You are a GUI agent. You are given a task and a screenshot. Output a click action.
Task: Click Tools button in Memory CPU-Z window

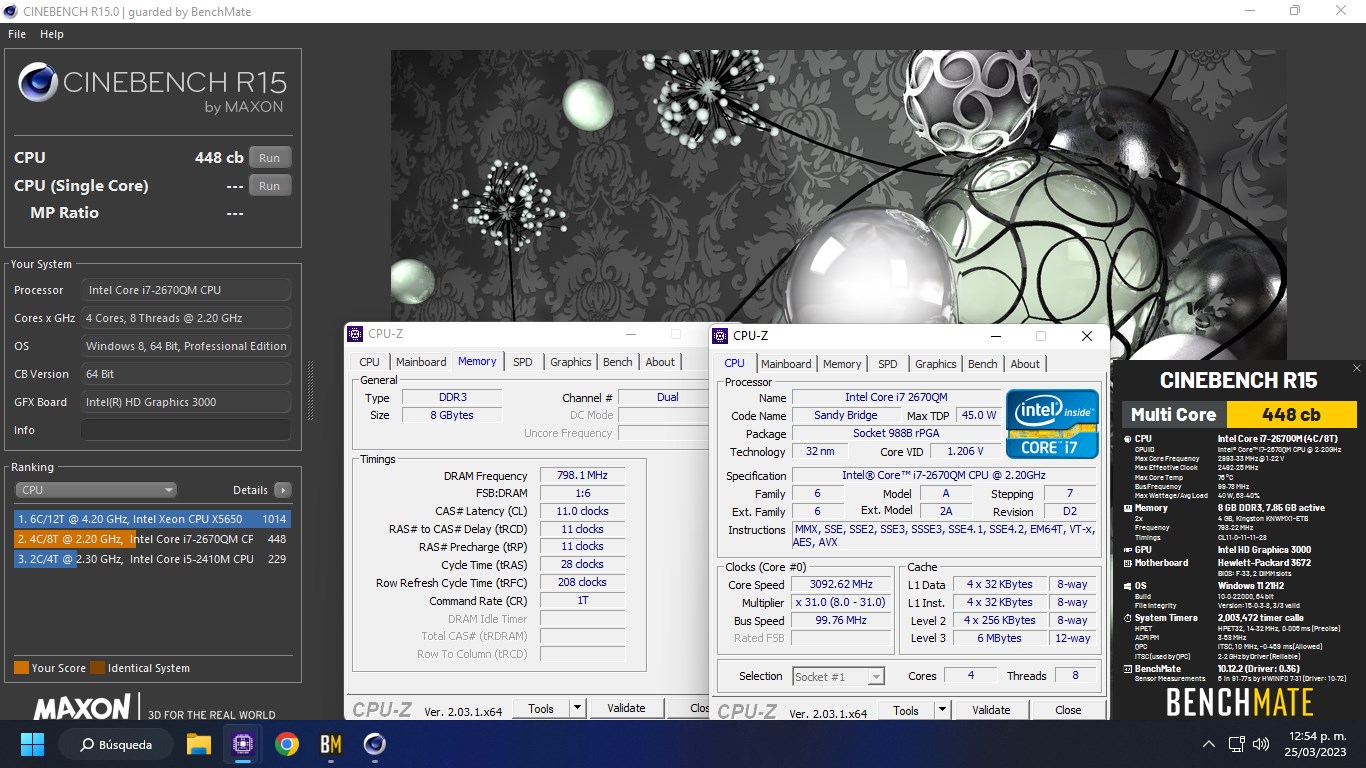click(541, 708)
